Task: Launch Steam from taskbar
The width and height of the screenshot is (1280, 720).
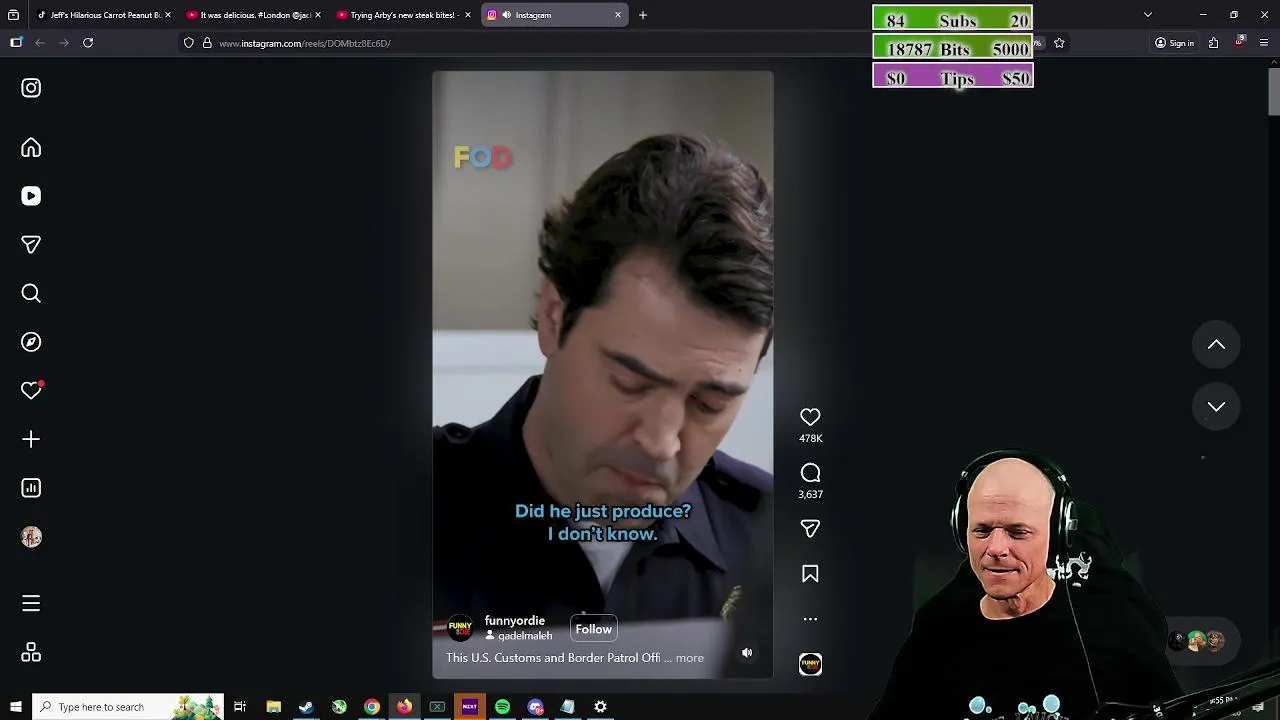Action: [x=306, y=707]
